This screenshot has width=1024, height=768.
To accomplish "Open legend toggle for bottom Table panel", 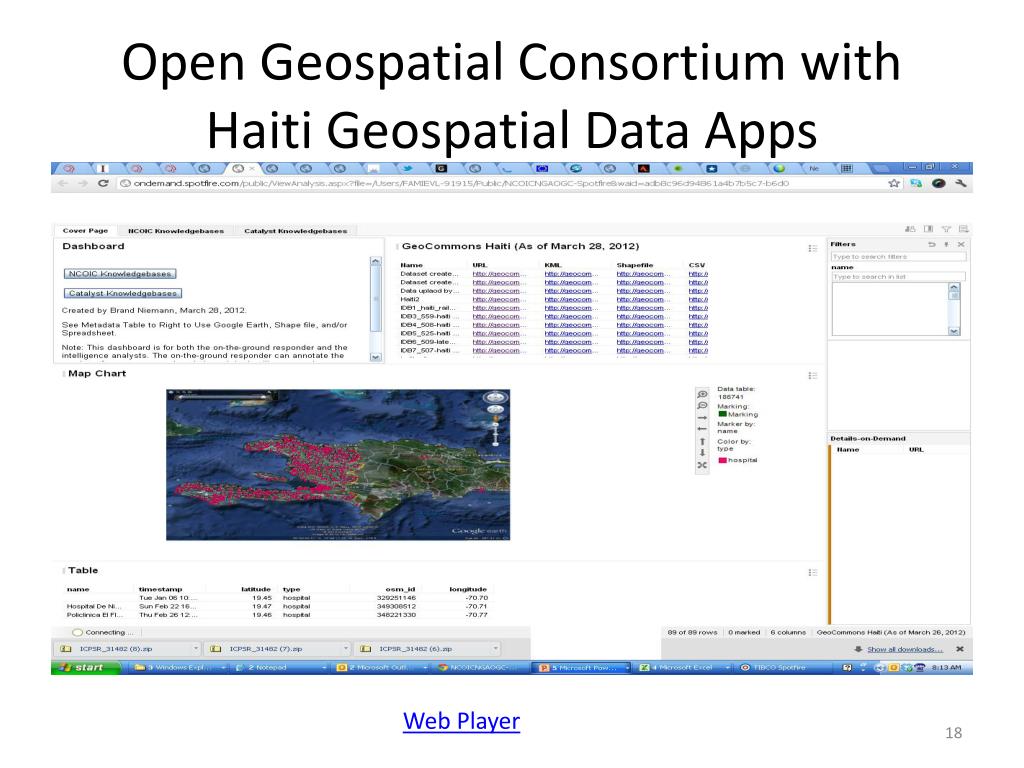I will 812,573.
